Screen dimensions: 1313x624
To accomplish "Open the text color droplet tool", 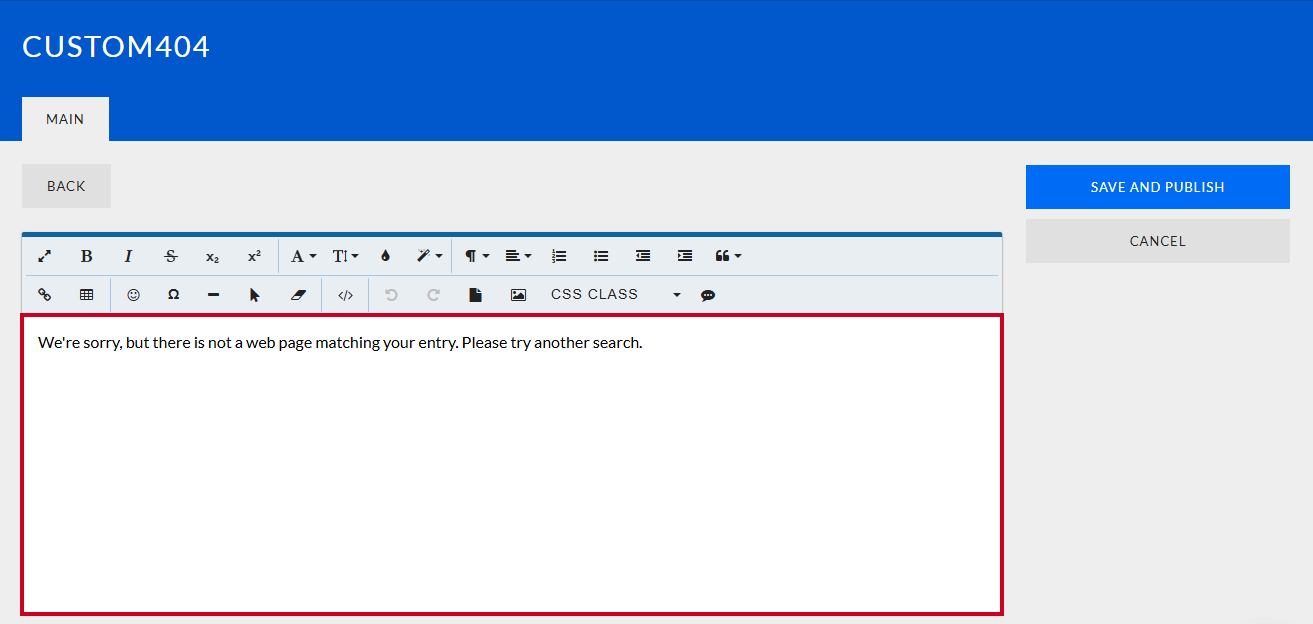I will tap(385, 256).
